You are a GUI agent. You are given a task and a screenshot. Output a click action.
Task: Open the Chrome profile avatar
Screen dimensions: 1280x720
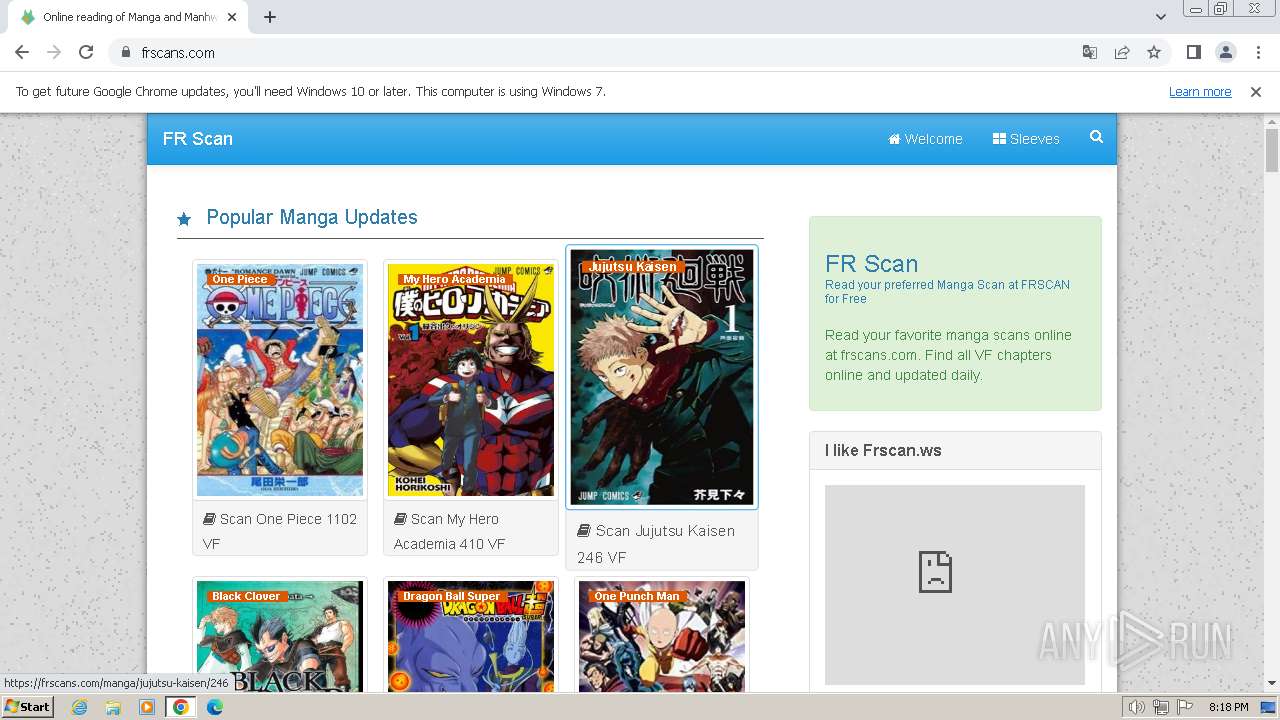coord(1225,52)
